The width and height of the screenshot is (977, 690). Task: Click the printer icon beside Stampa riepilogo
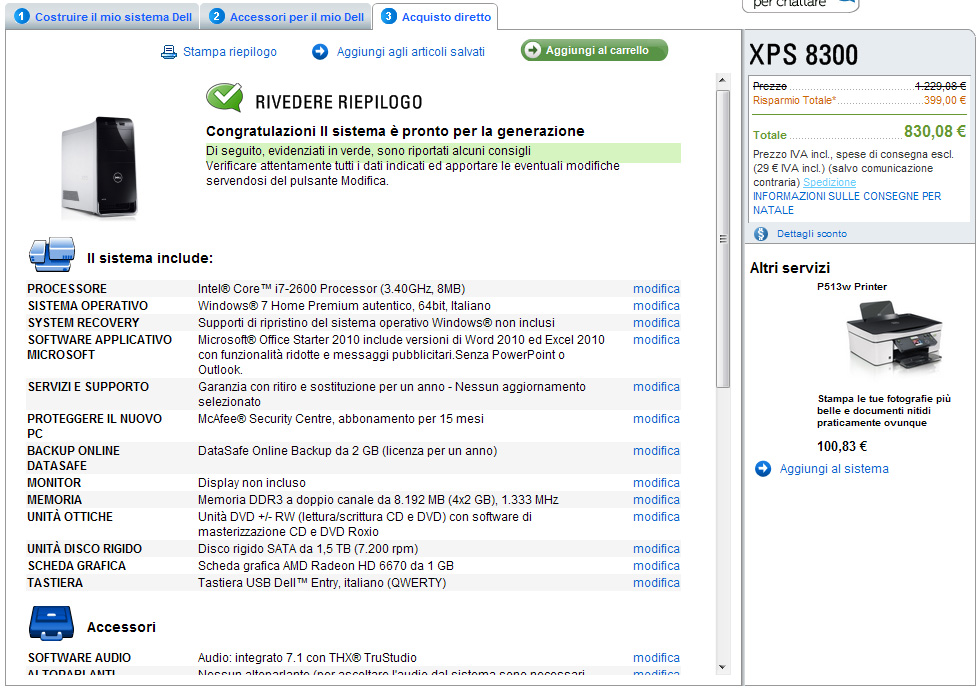168,52
